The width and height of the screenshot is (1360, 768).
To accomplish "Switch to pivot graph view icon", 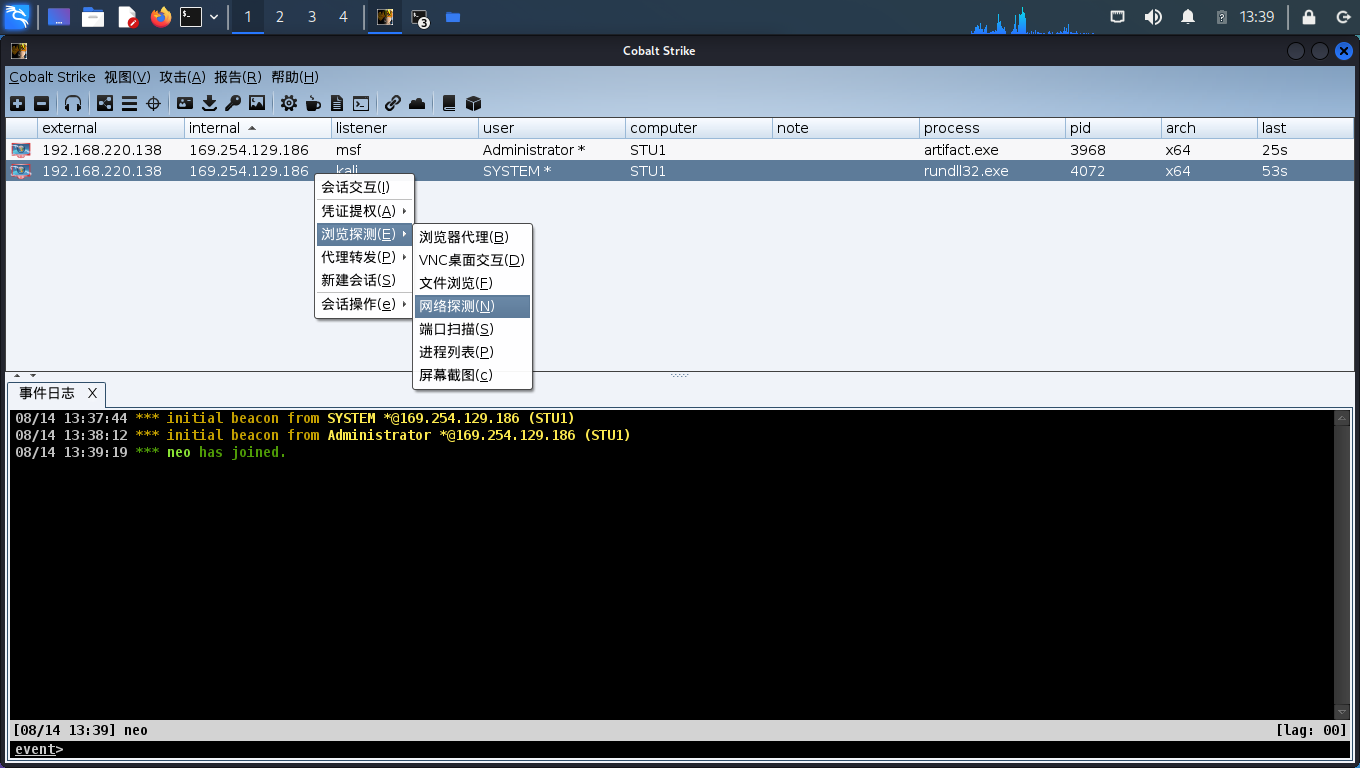I will tap(105, 103).
